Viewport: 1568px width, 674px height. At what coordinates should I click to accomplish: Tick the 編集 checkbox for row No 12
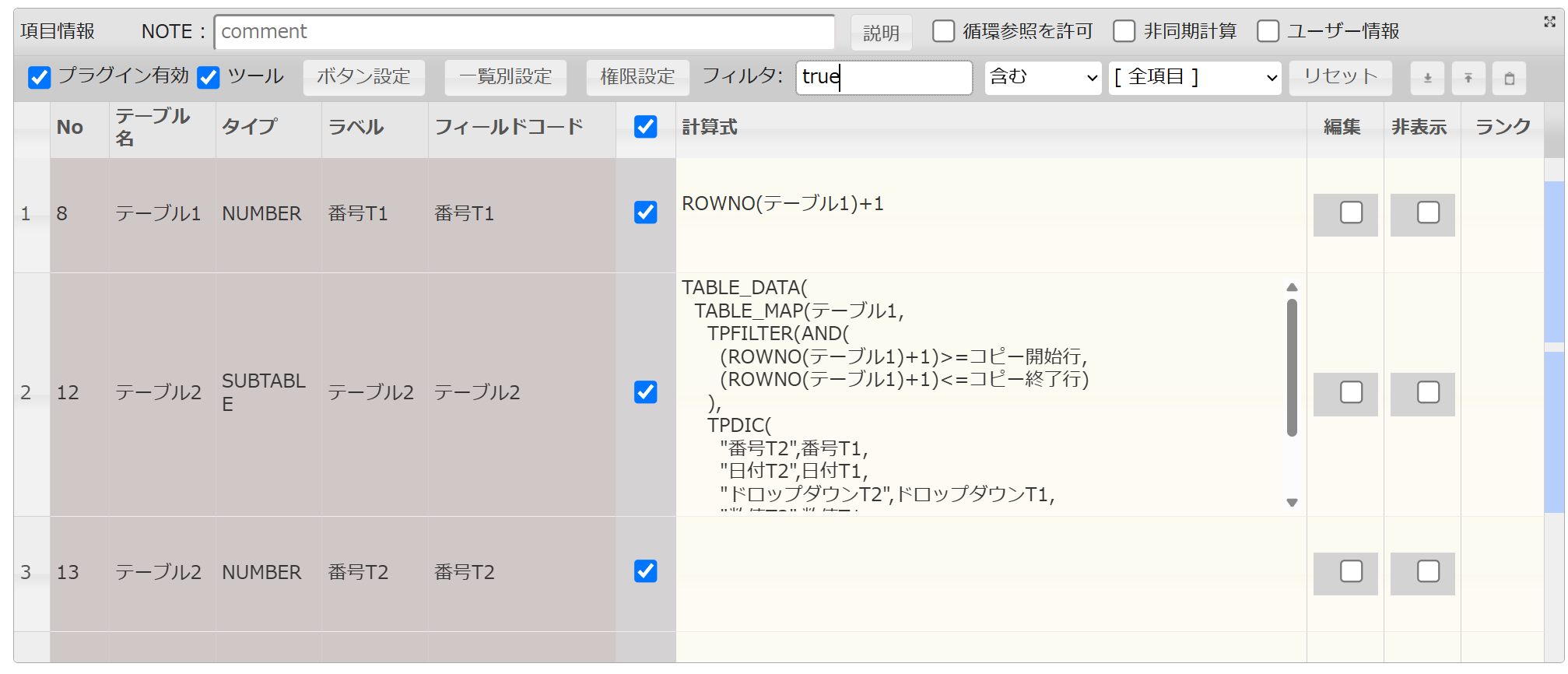click(x=1351, y=392)
